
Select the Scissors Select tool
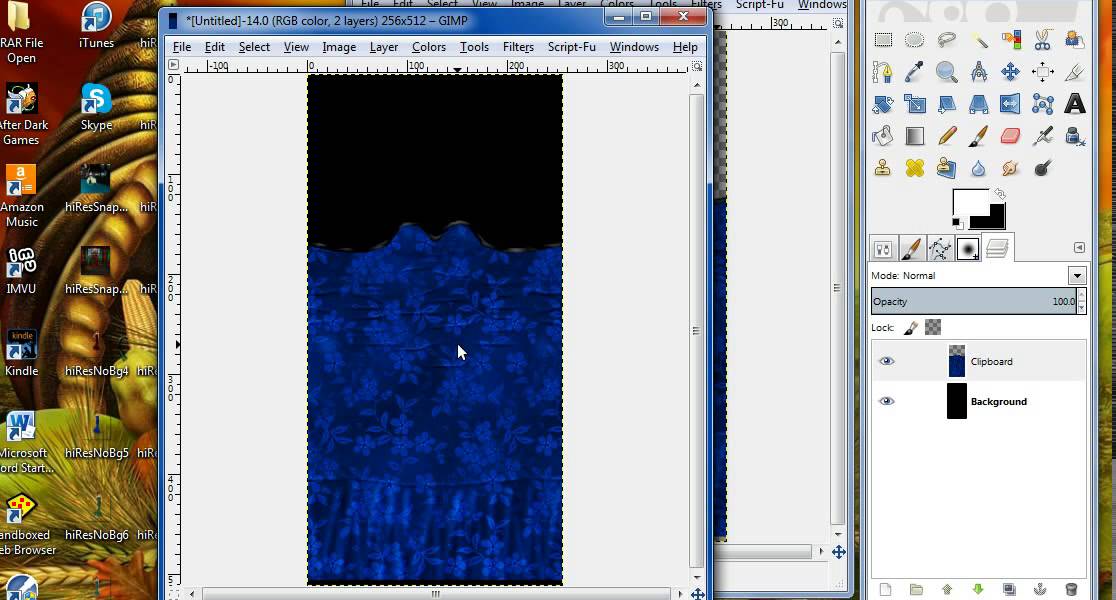1043,40
